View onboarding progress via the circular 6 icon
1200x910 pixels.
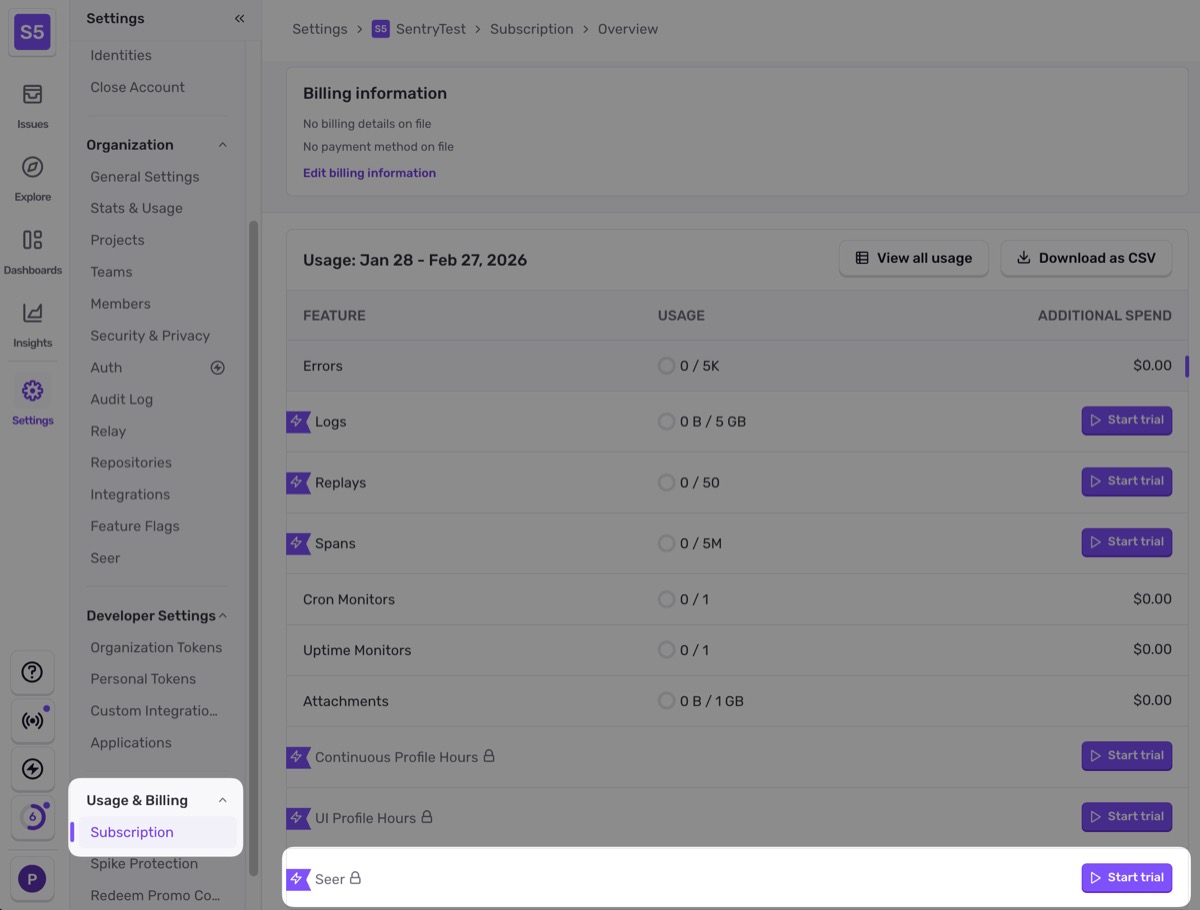click(x=32, y=817)
